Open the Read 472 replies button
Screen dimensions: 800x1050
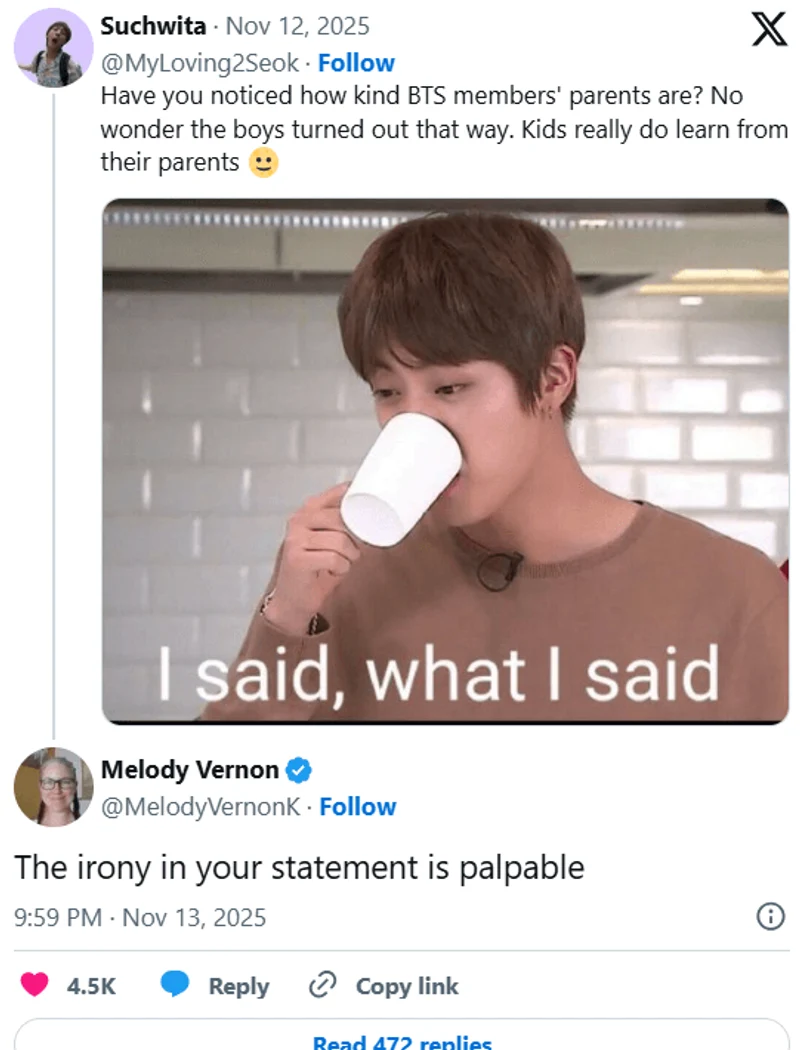pyautogui.click(x=402, y=1042)
